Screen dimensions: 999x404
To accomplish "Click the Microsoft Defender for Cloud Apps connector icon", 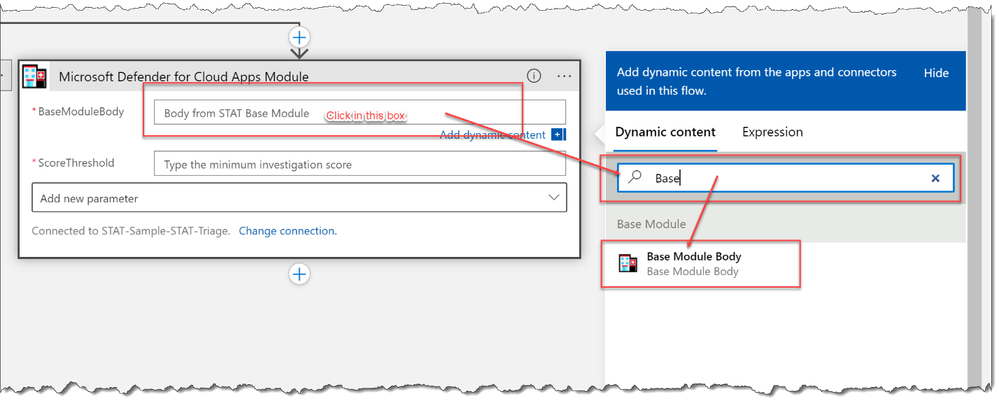I will pyautogui.click(x=34, y=76).
